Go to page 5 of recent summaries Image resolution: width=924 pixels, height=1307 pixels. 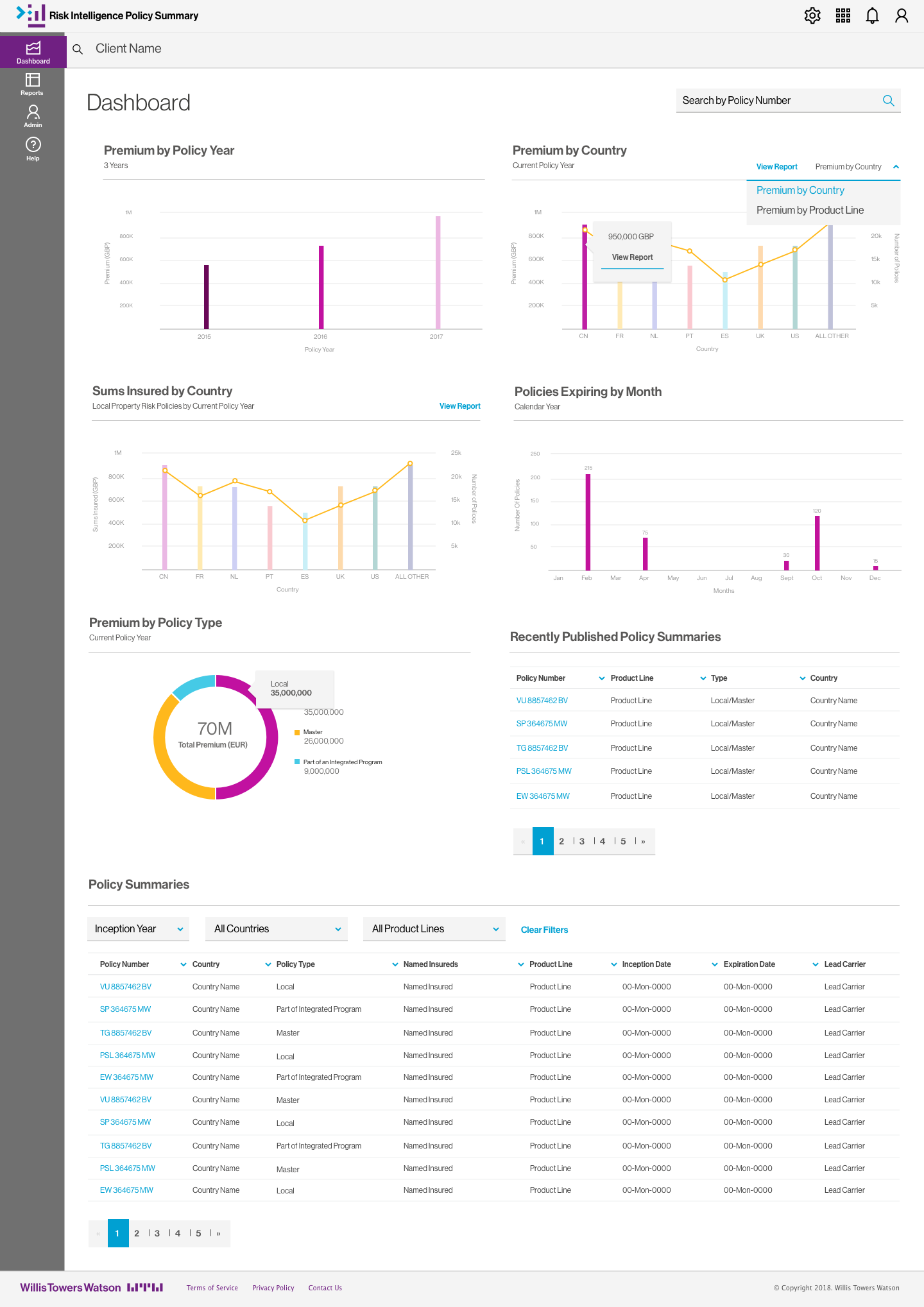pos(623,841)
